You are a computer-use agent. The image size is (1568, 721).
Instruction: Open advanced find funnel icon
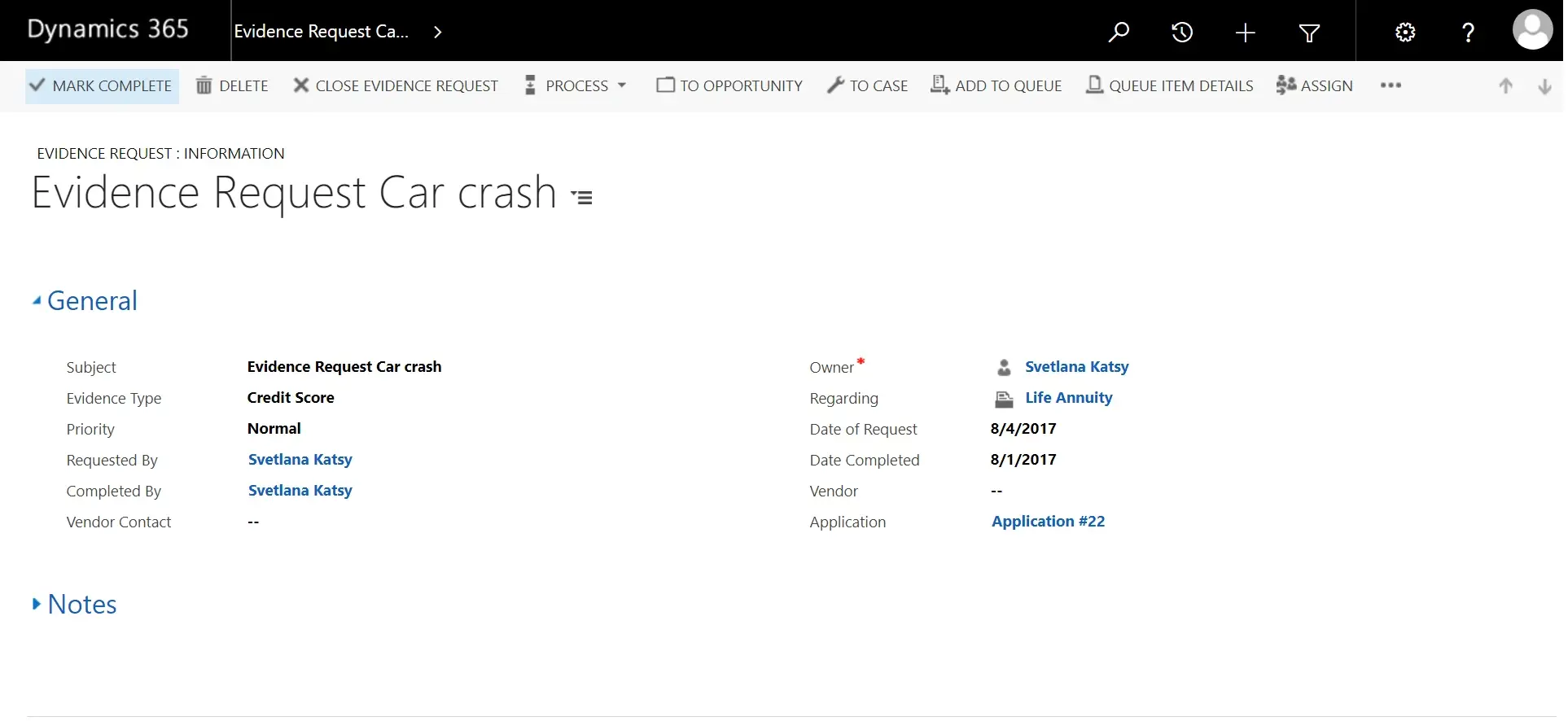point(1308,33)
